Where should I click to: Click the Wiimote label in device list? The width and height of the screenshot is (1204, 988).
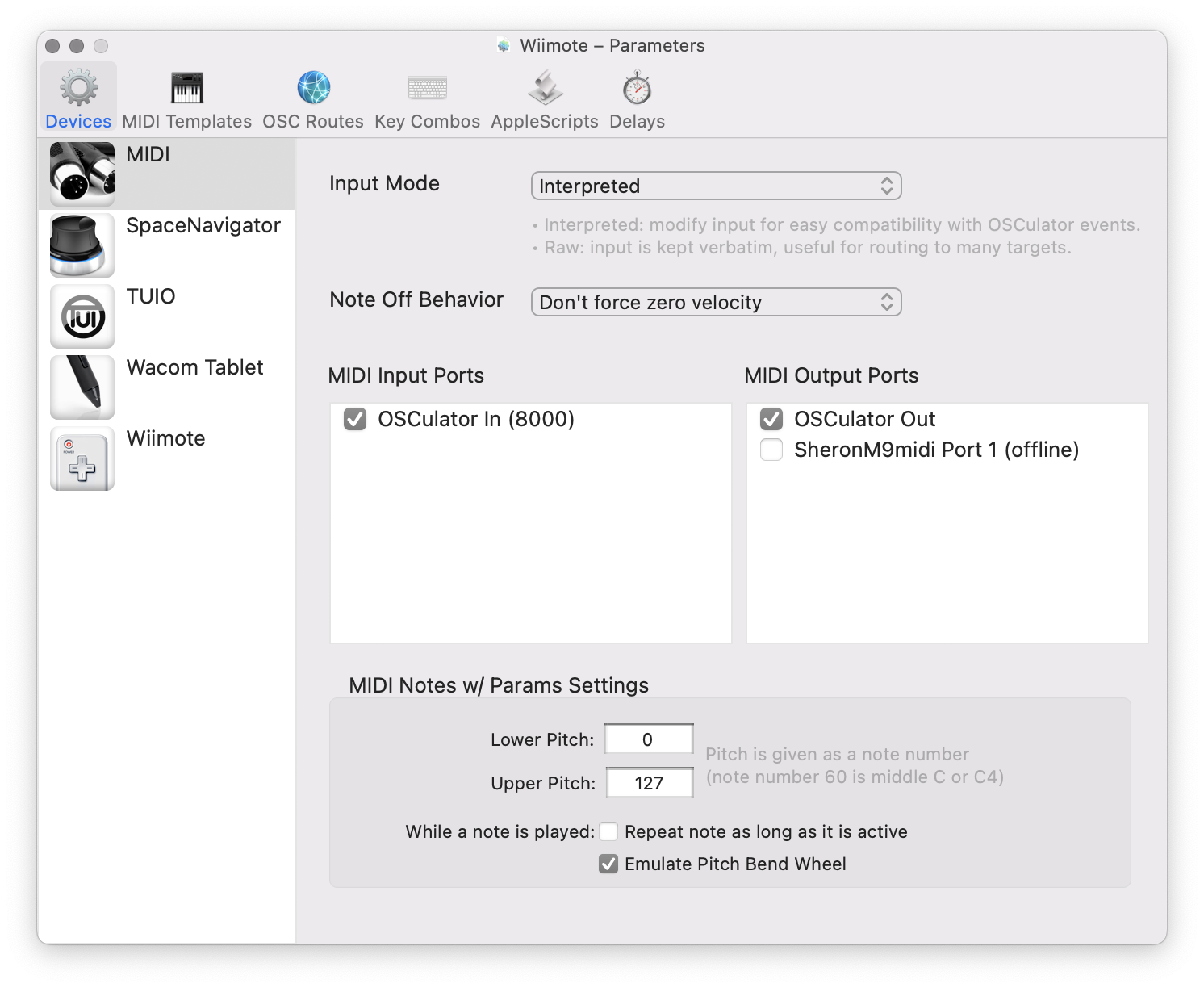pyautogui.click(x=166, y=438)
